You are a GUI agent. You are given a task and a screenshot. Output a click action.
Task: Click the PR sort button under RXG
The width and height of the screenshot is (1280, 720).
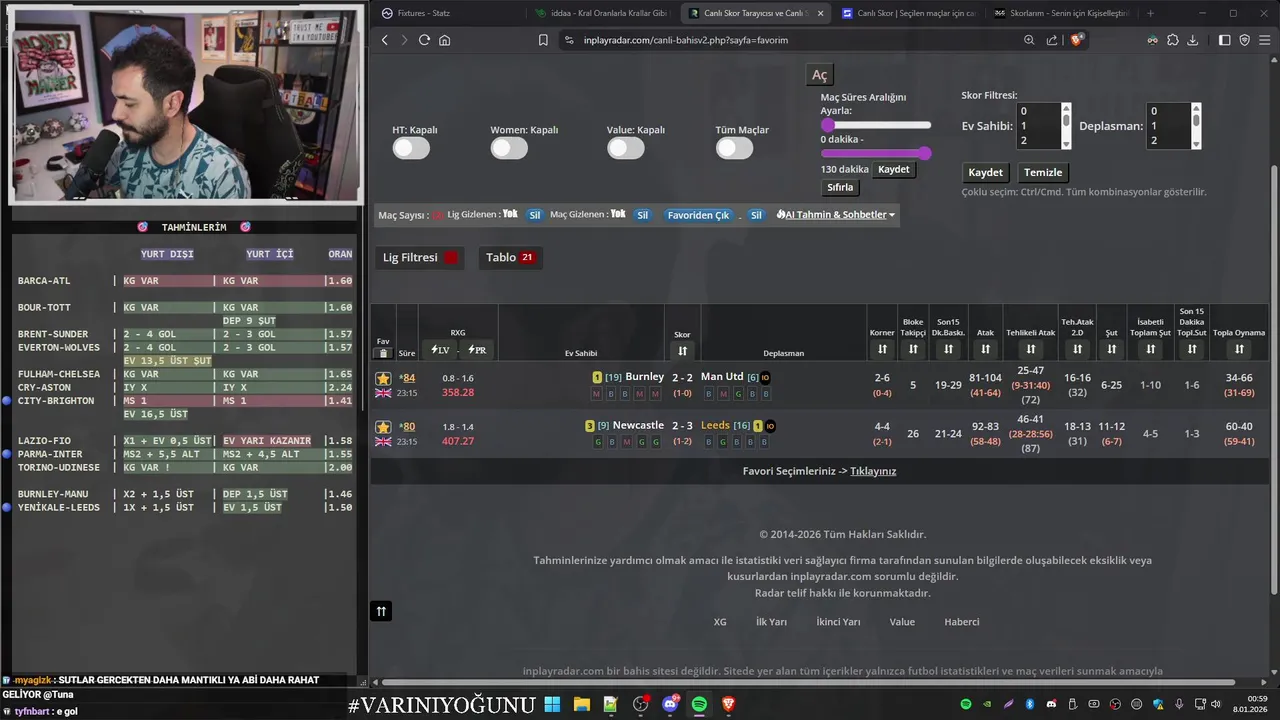477,350
